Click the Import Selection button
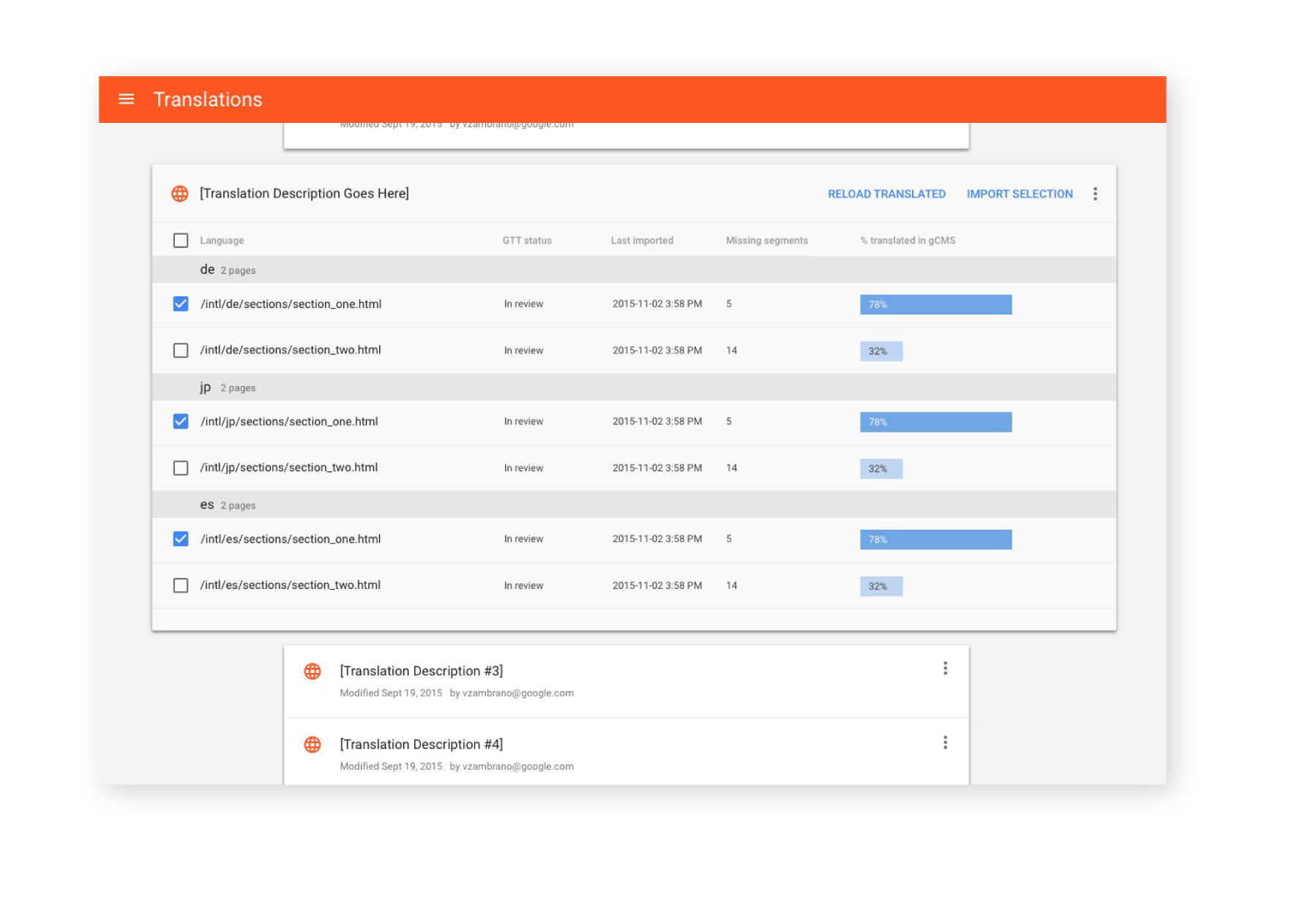 [1019, 194]
